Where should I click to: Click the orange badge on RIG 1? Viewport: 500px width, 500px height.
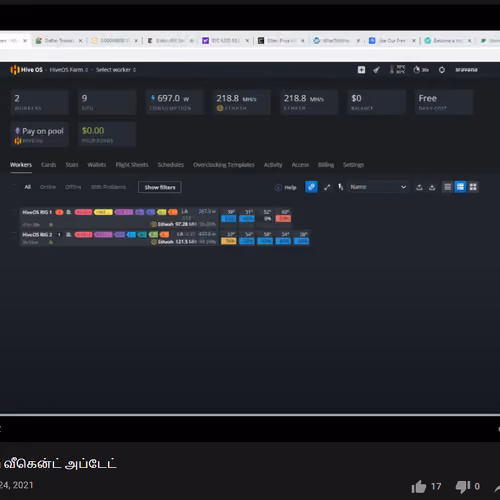point(59,212)
